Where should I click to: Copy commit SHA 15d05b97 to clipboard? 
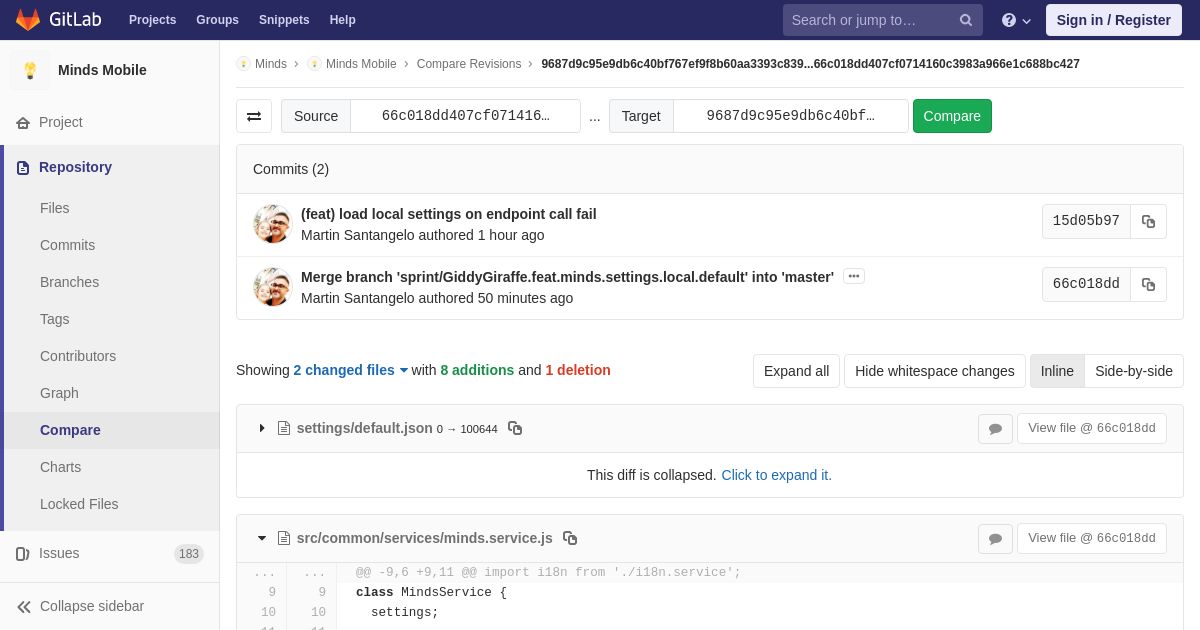1148,222
